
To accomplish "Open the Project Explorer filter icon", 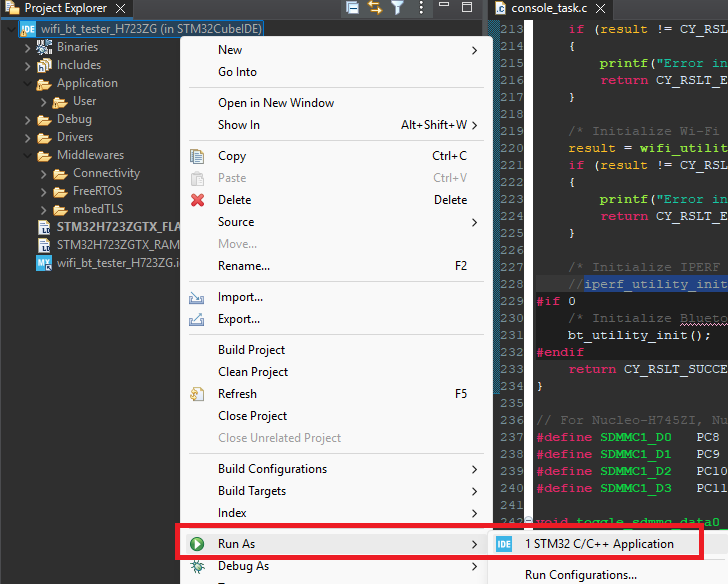I will point(397,8).
